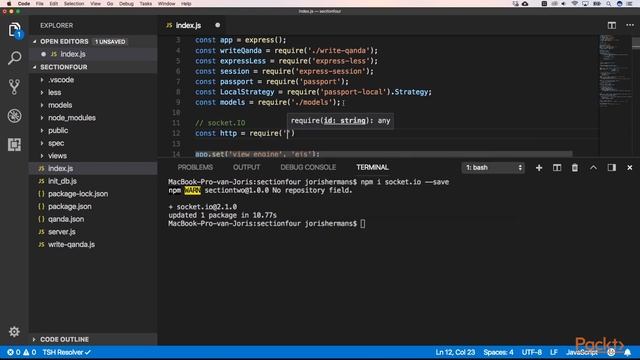This screenshot has width=640, height=360.
Task: Open the Source Control view
Action: 14,87
